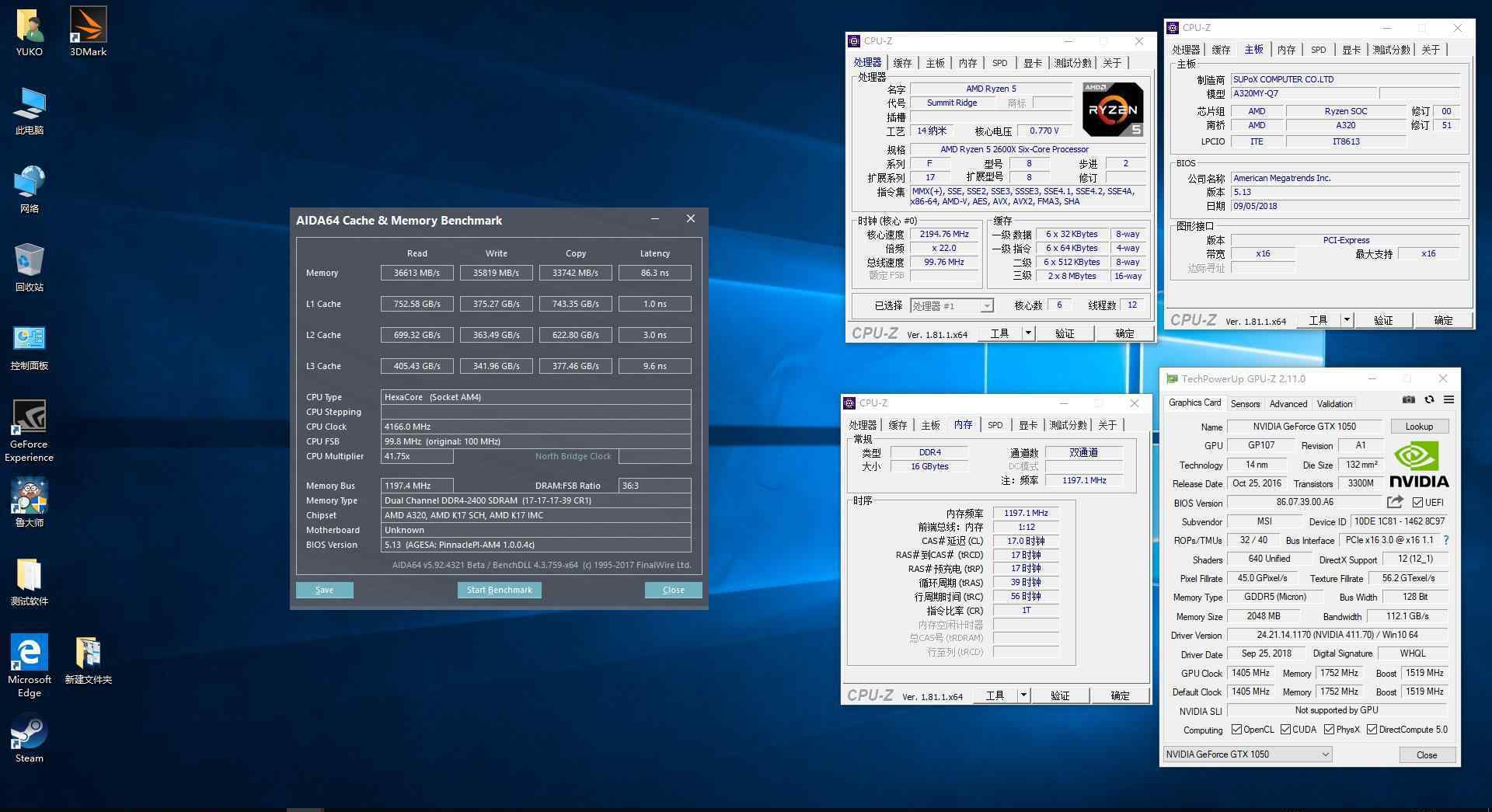The height and width of the screenshot is (812, 1492).
Task: Click the Driver Version value in GPU-Z
Action: [x=1337, y=635]
